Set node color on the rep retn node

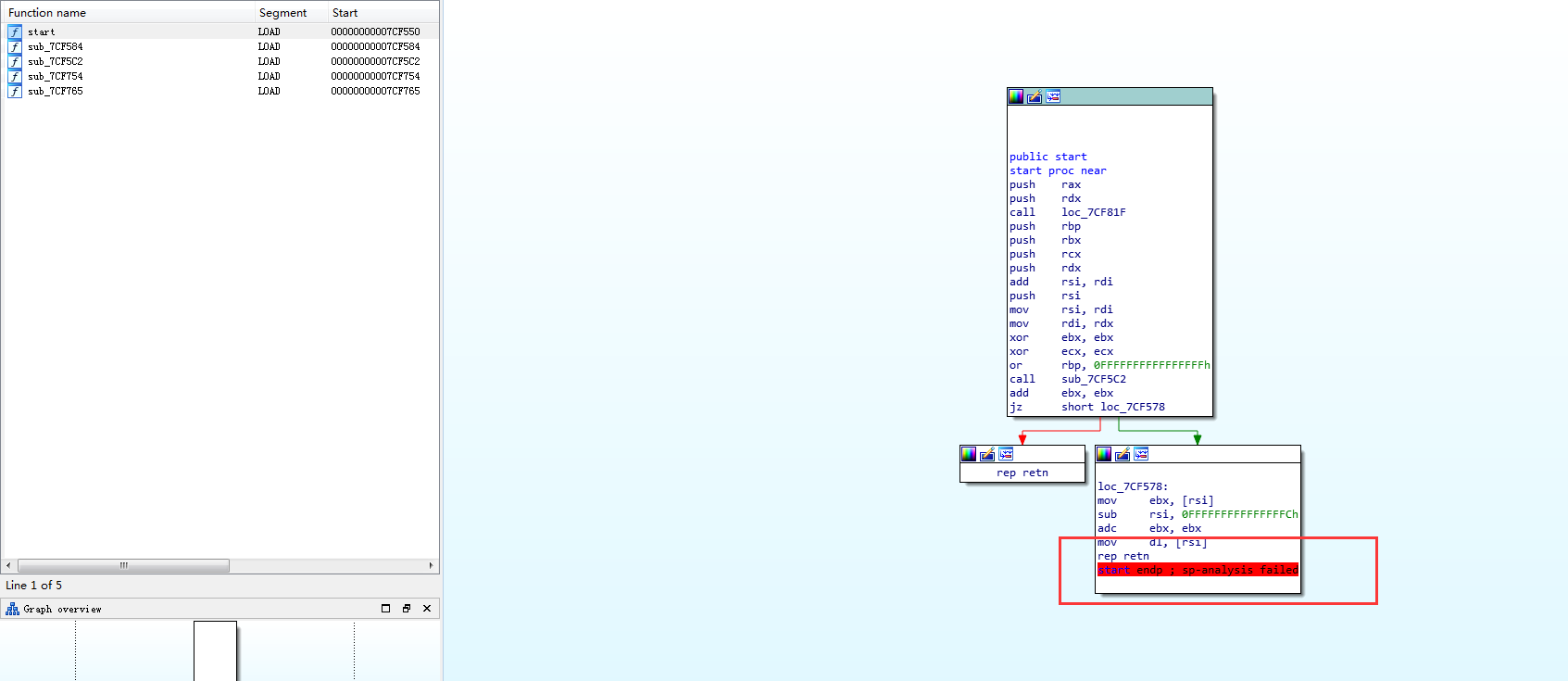pos(969,454)
